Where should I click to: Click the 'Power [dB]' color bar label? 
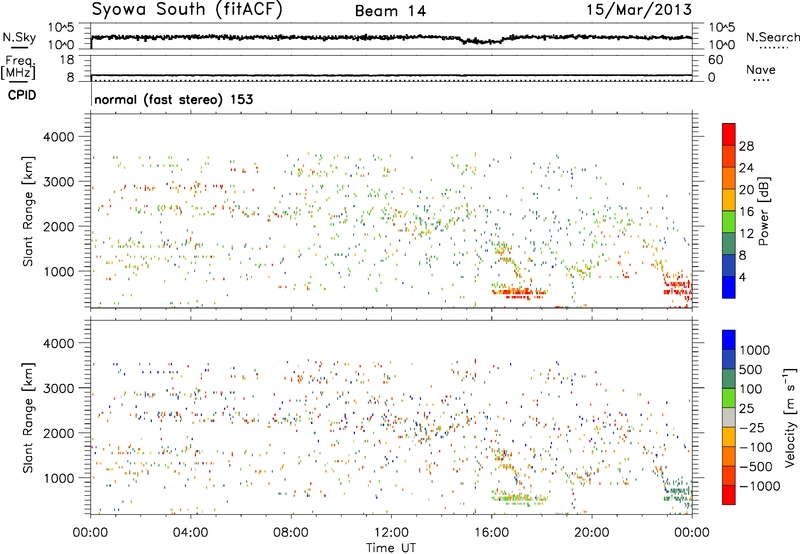coord(764,211)
